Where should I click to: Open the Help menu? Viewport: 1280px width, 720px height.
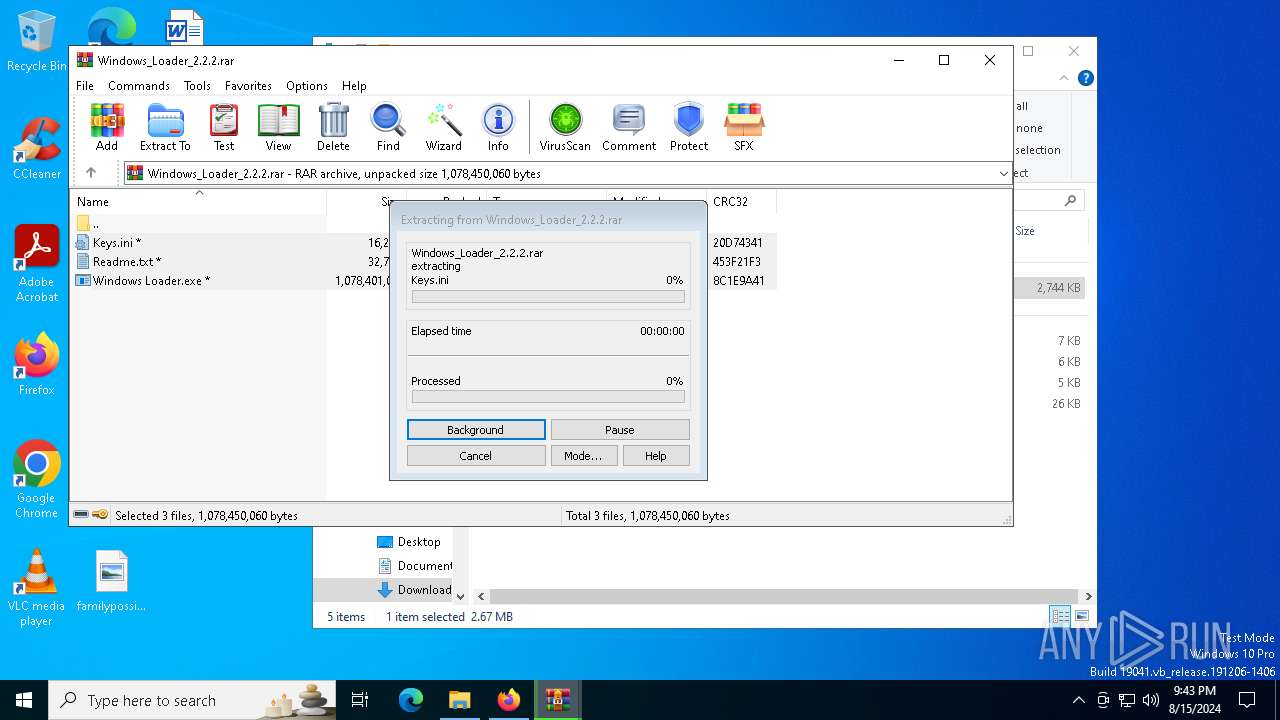click(x=354, y=86)
